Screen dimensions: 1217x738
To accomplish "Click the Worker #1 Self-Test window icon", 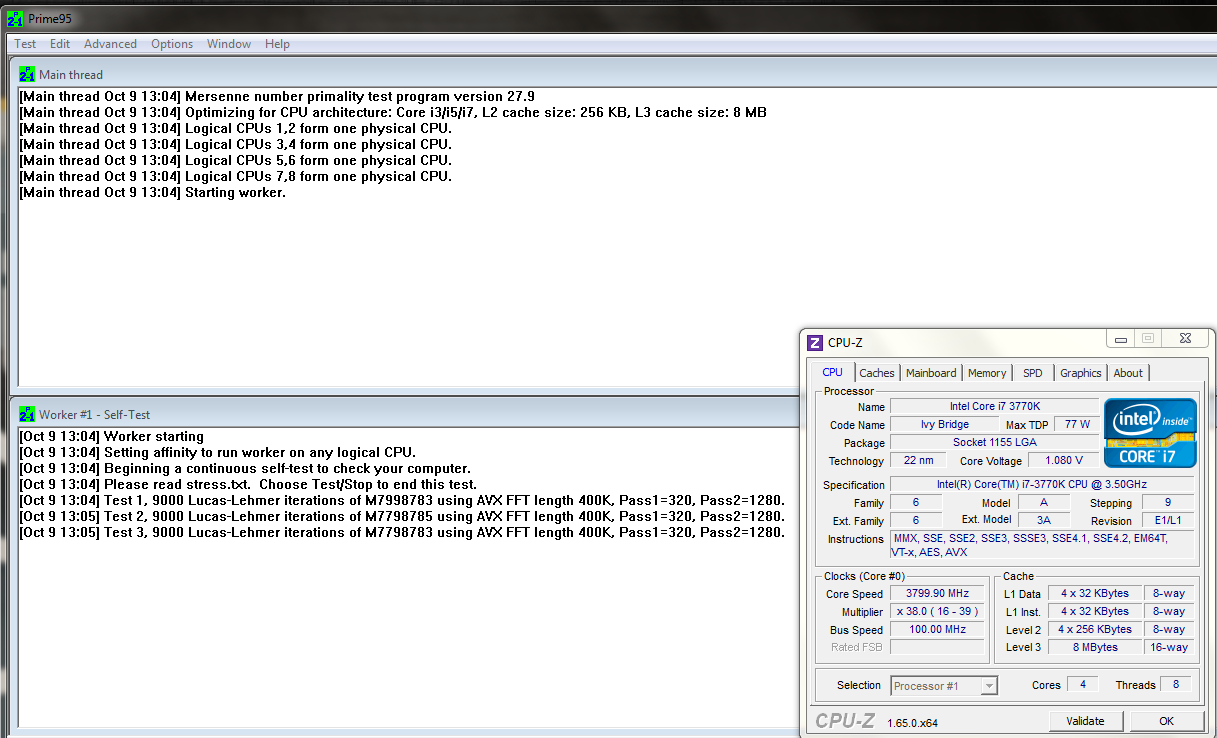I will [27, 414].
